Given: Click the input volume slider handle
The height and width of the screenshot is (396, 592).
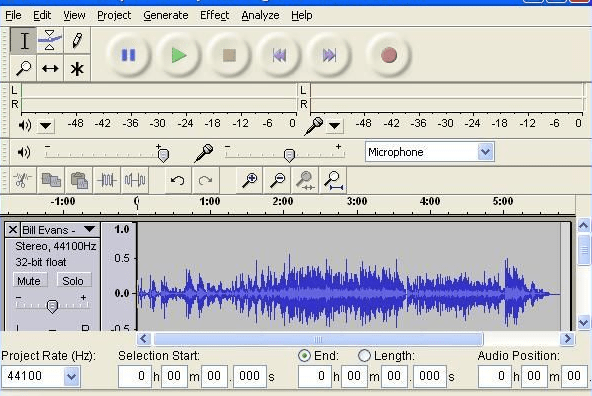Looking at the screenshot, I should pos(289,155).
